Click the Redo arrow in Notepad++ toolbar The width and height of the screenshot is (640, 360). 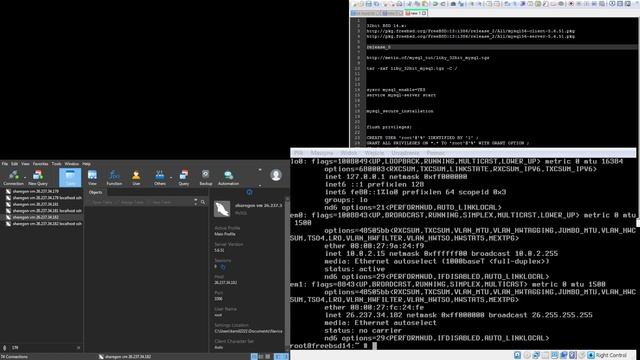(443, 4)
